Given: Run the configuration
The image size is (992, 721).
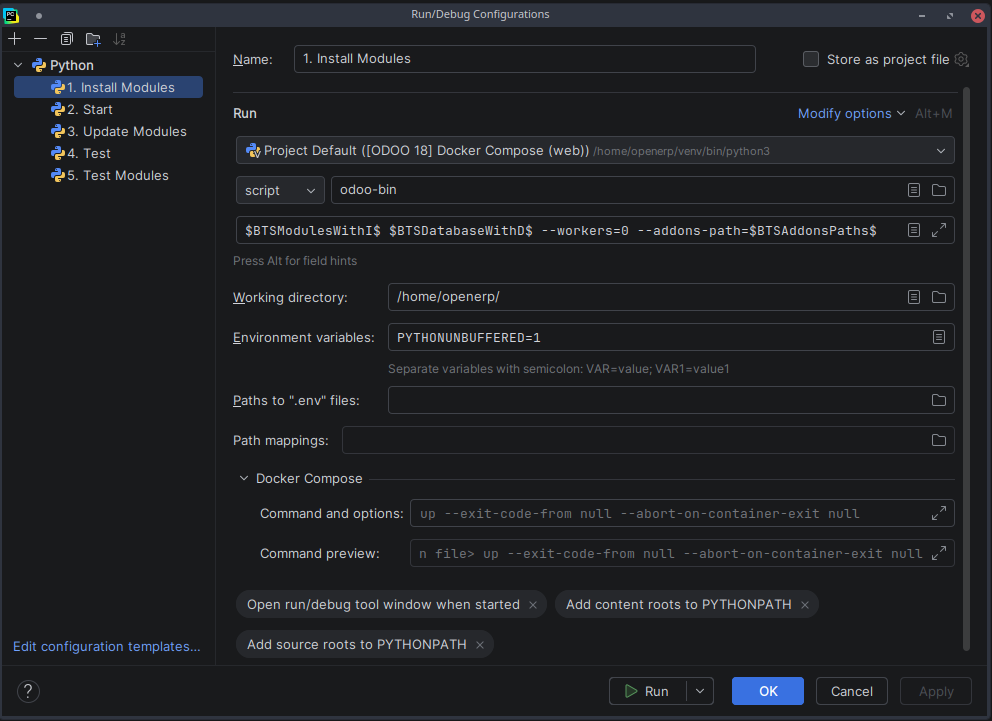Looking at the screenshot, I should pyautogui.click(x=648, y=691).
